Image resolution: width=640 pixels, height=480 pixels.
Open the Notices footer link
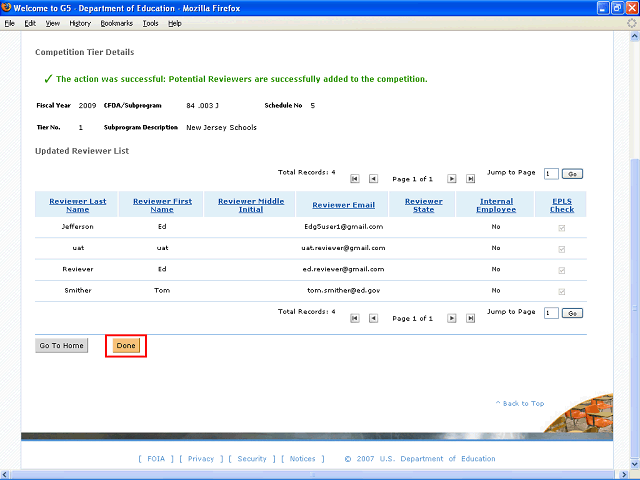pos(302,459)
